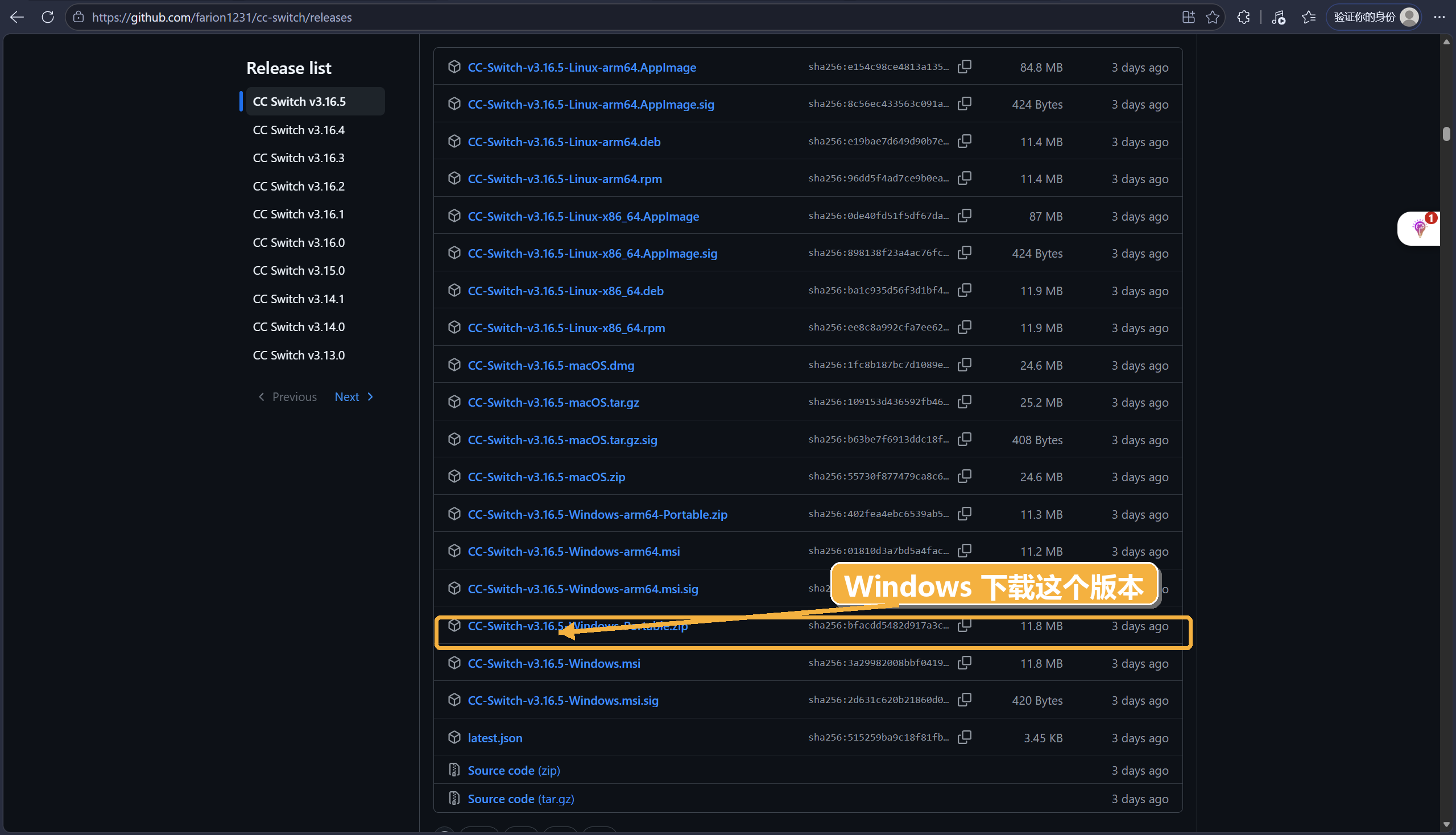Select CC Switch v3.13.0 in release list

click(x=299, y=355)
